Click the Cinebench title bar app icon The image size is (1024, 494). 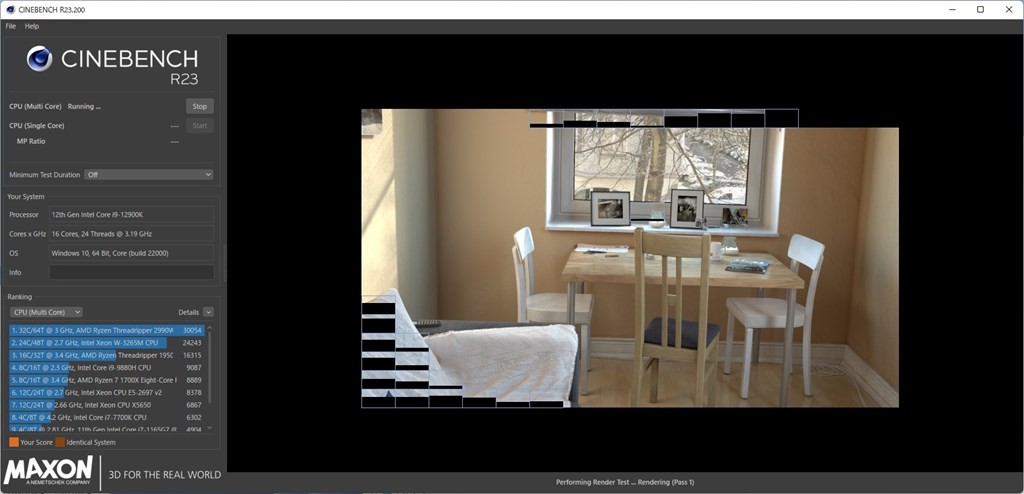click(x=10, y=9)
